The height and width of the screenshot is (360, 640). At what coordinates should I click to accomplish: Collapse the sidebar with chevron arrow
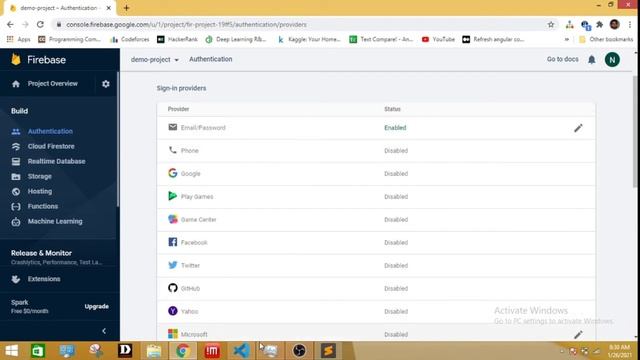104,331
